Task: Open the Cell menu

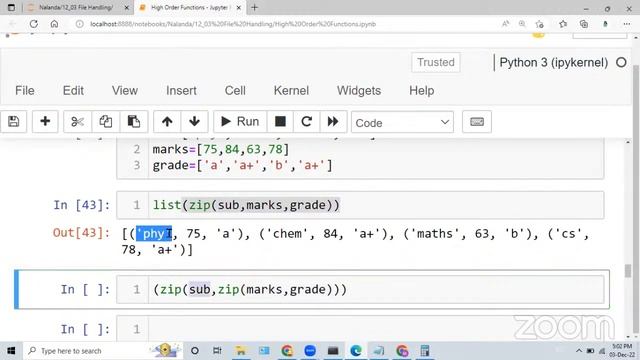Action: (235, 91)
